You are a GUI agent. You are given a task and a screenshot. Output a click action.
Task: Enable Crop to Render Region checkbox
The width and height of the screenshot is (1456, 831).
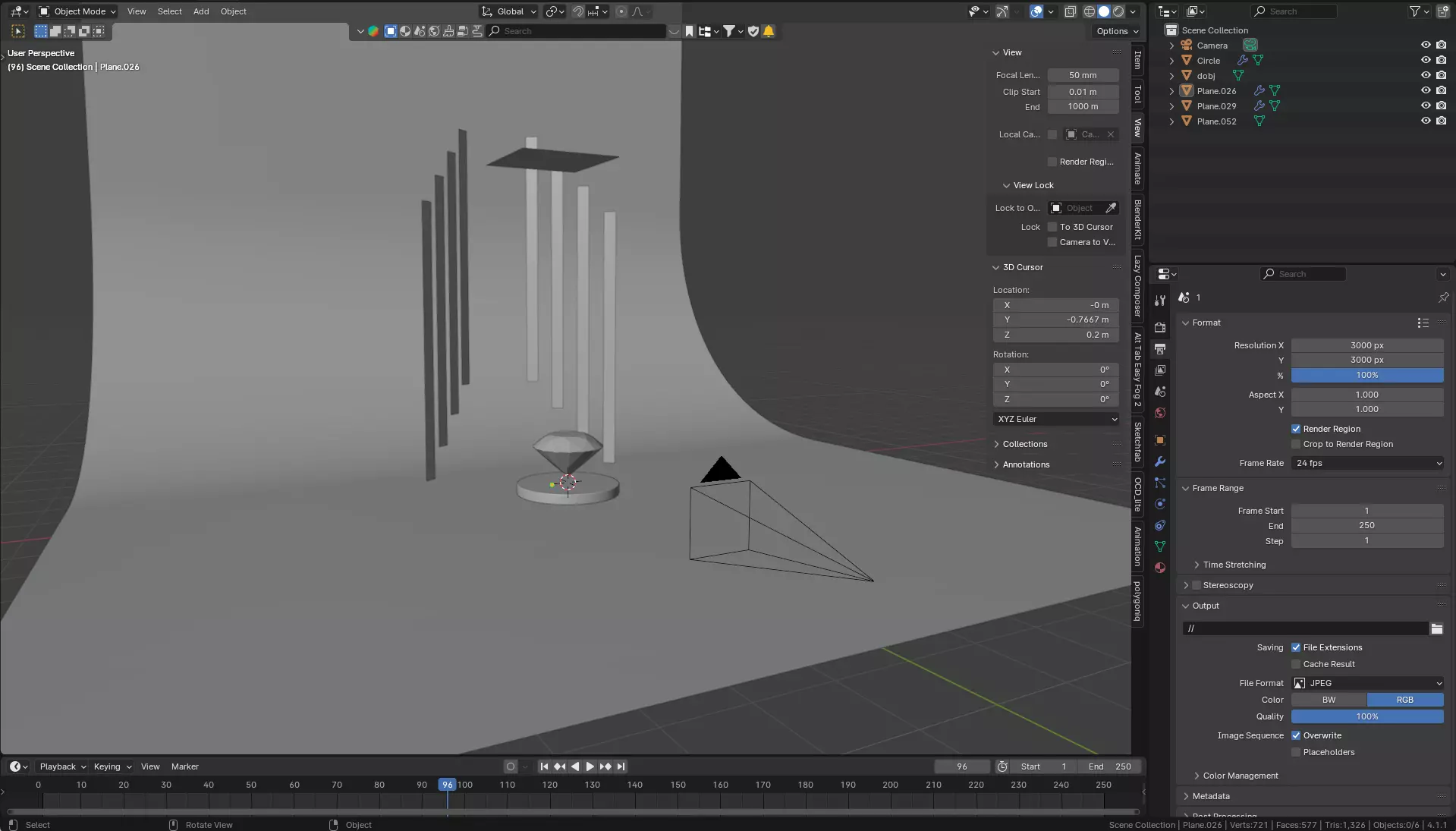coord(1296,444)
